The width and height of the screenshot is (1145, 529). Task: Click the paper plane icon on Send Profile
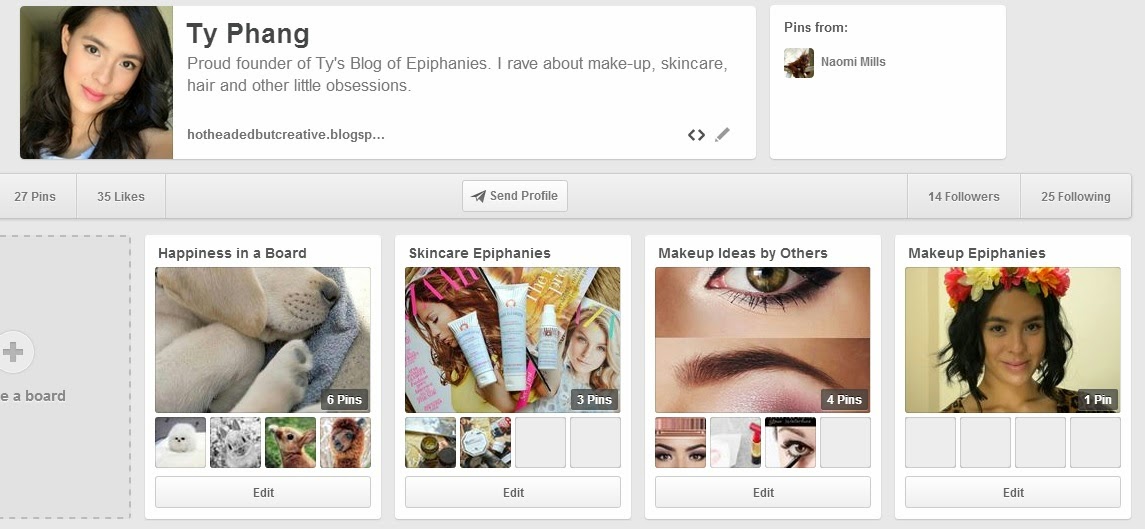click(478, 196)
